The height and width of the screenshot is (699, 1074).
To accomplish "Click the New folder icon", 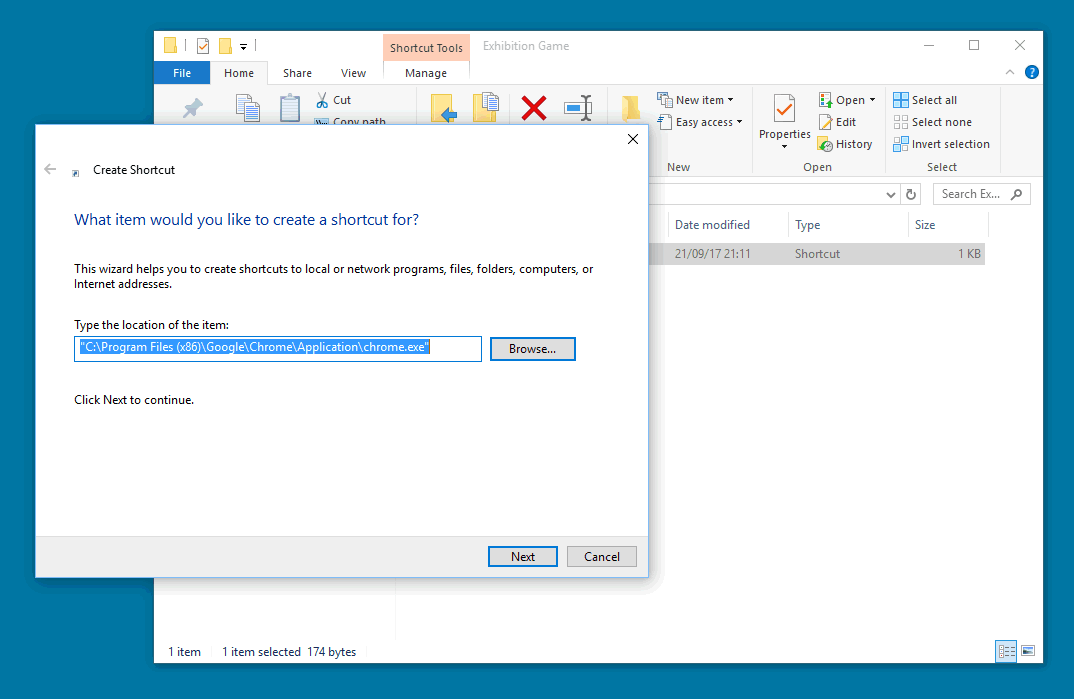I will point(630,108).
